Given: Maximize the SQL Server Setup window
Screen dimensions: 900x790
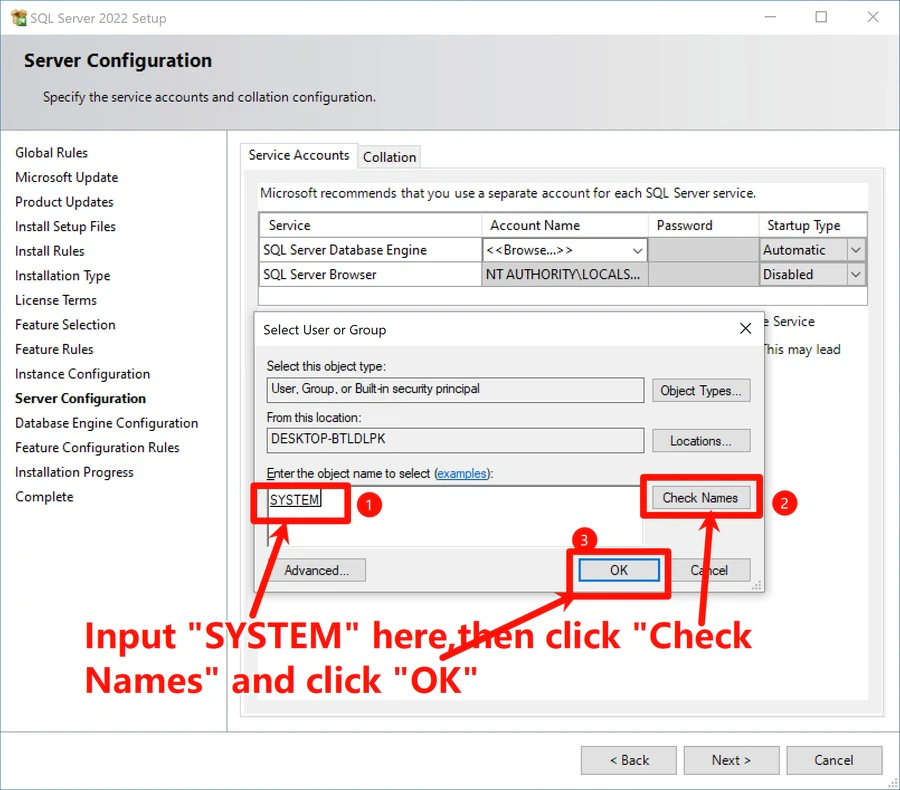Looking at the screenshot, I should (x=821, y=17).
